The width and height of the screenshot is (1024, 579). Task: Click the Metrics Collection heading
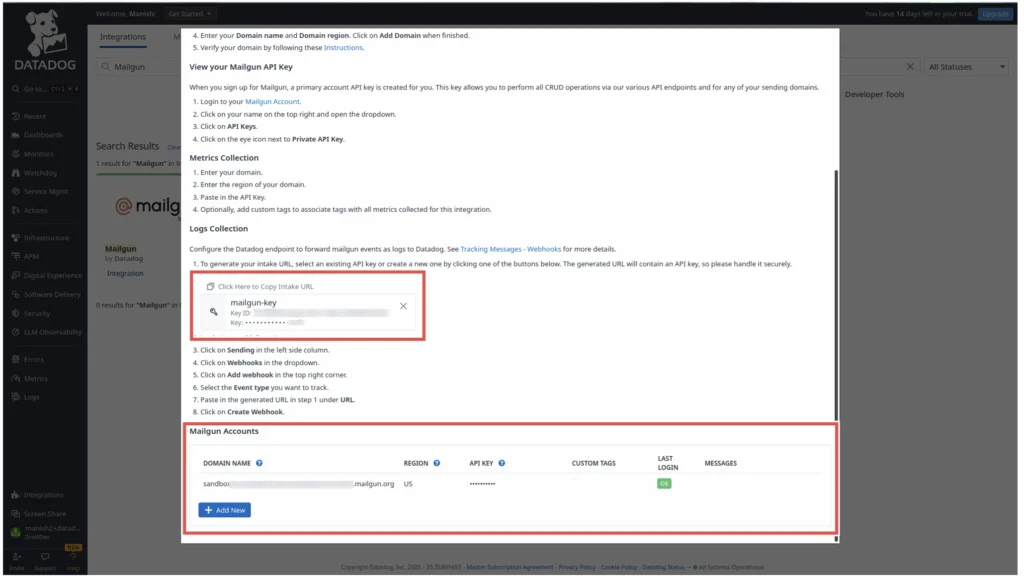point(224,158)
